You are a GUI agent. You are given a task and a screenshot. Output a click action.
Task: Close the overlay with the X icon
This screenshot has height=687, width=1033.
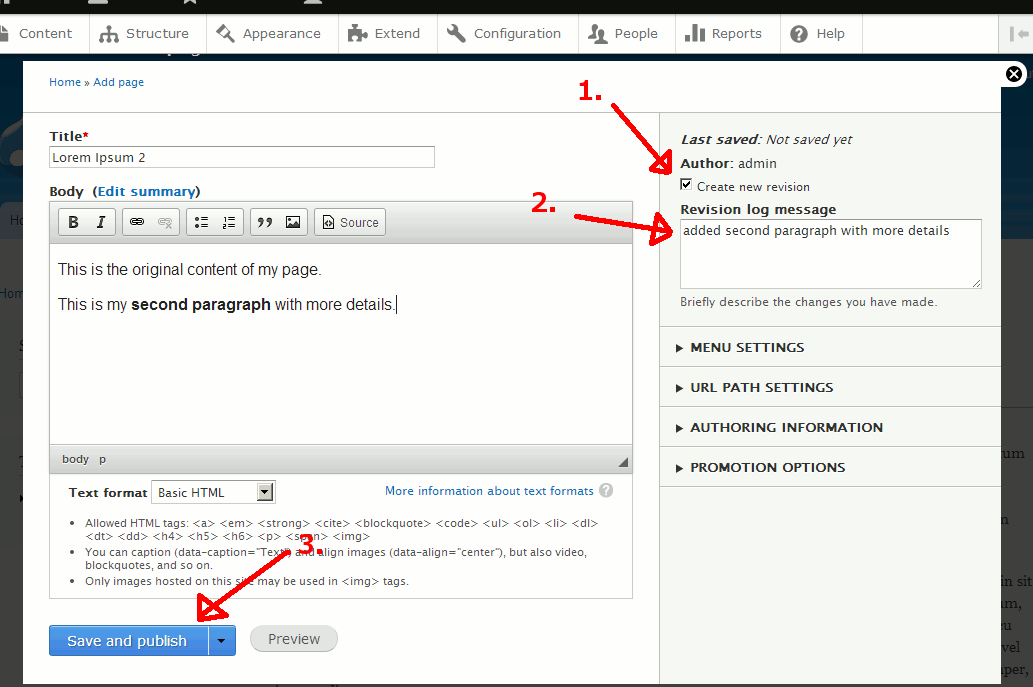pyautogui.click(x=1014, y=74)
